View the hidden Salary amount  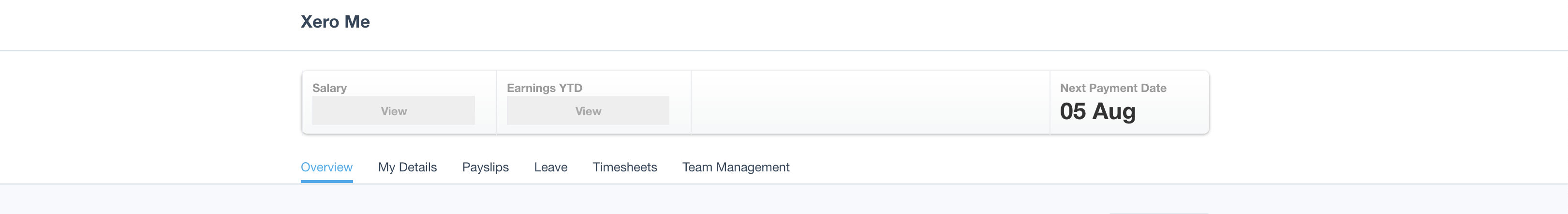pos(393,111)
